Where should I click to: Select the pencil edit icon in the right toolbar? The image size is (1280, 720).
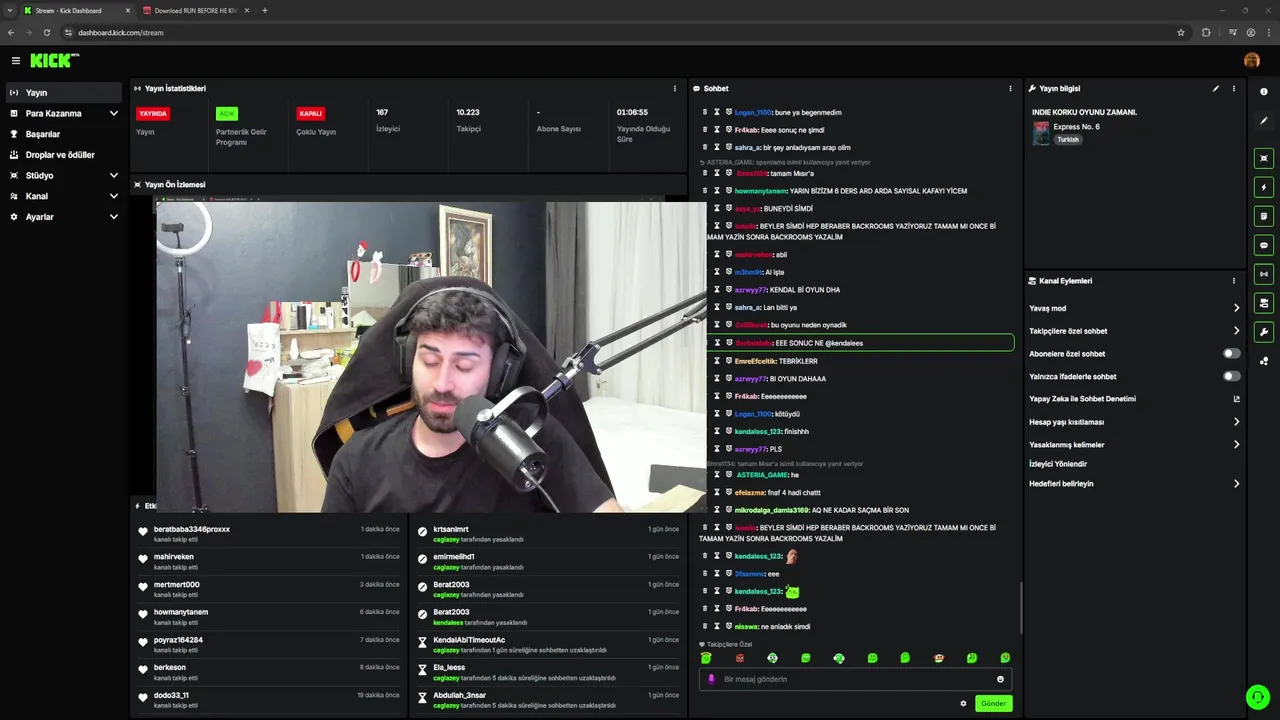tap(1264, 120)
